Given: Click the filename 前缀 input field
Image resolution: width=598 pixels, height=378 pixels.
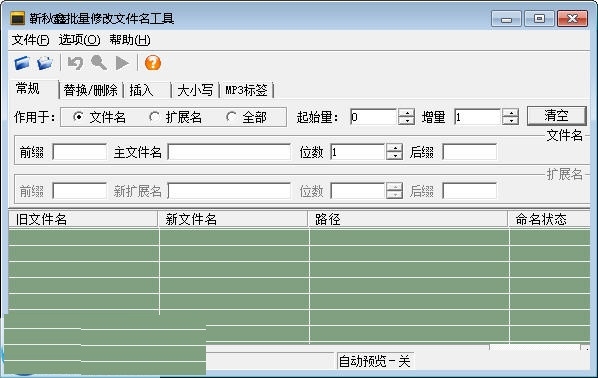Looking at the screenshot, I should (79, 152).
